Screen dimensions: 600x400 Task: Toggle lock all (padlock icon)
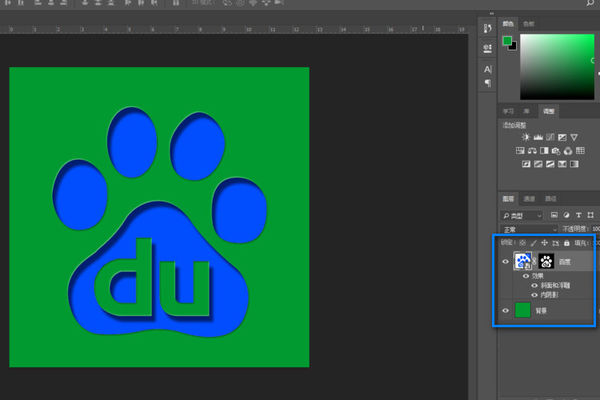point(567,243)
